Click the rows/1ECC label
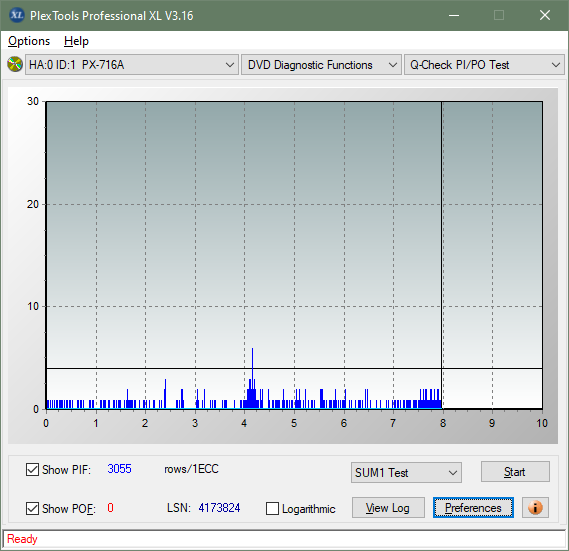This screenshot has height=551, width=569. [191, 469]
